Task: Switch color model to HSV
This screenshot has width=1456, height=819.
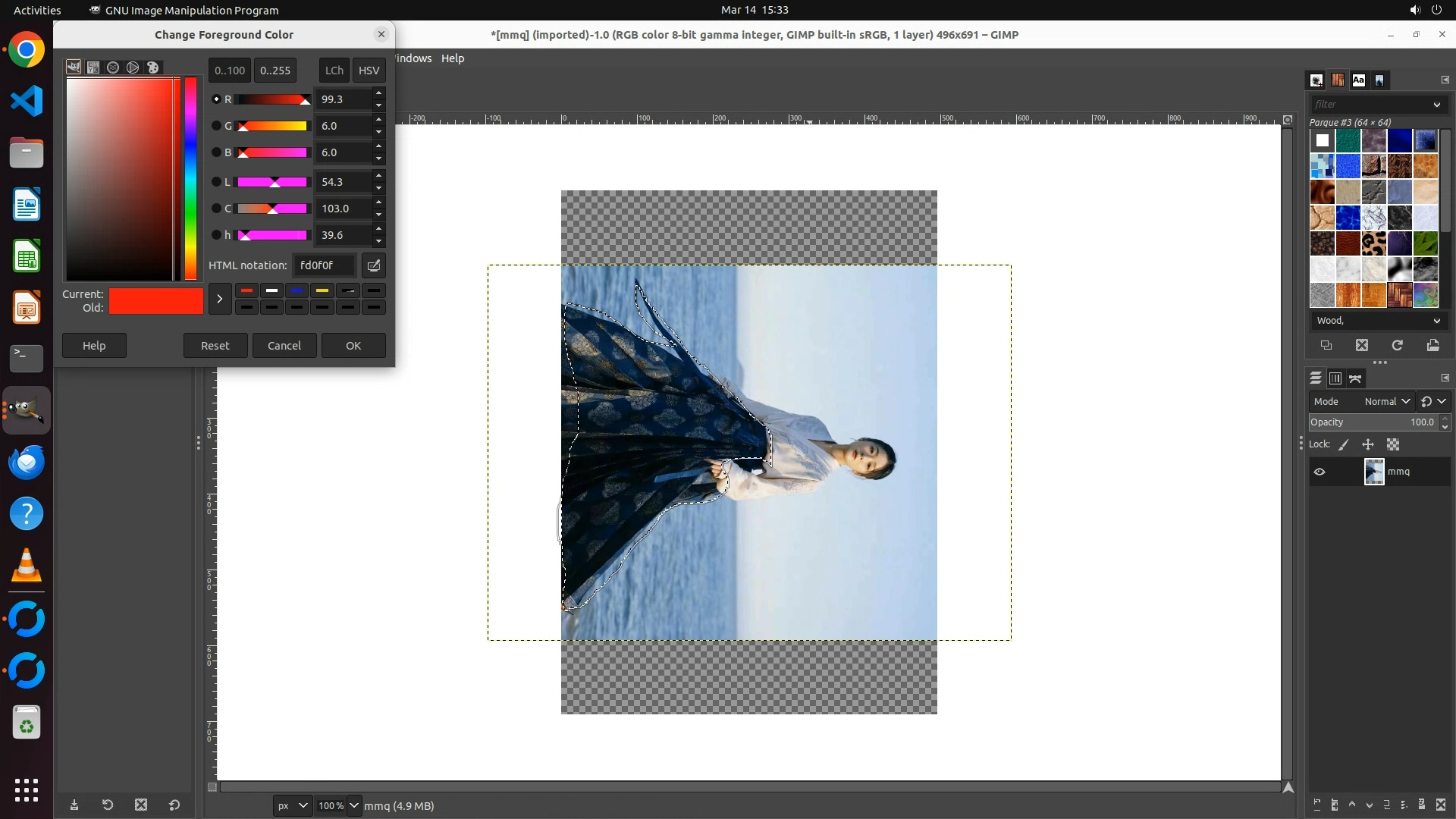Action: 369,70
